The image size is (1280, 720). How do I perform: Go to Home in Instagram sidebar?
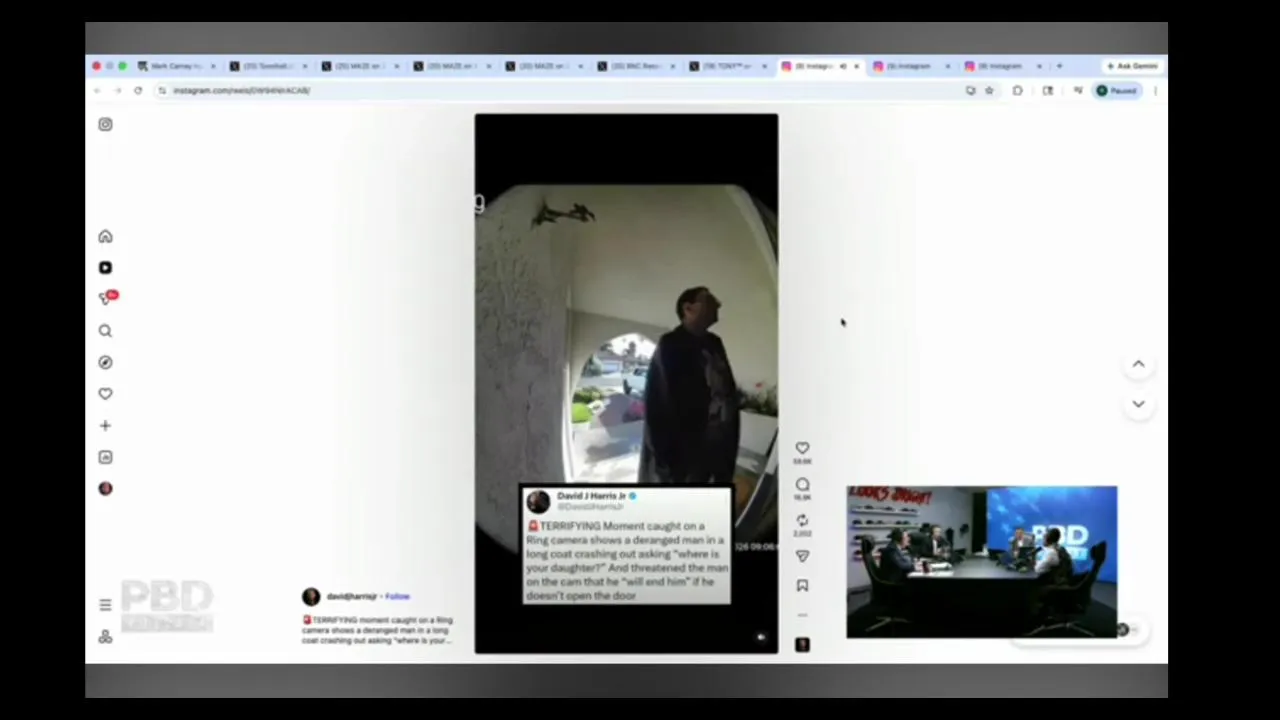click(x=105, y=236)
